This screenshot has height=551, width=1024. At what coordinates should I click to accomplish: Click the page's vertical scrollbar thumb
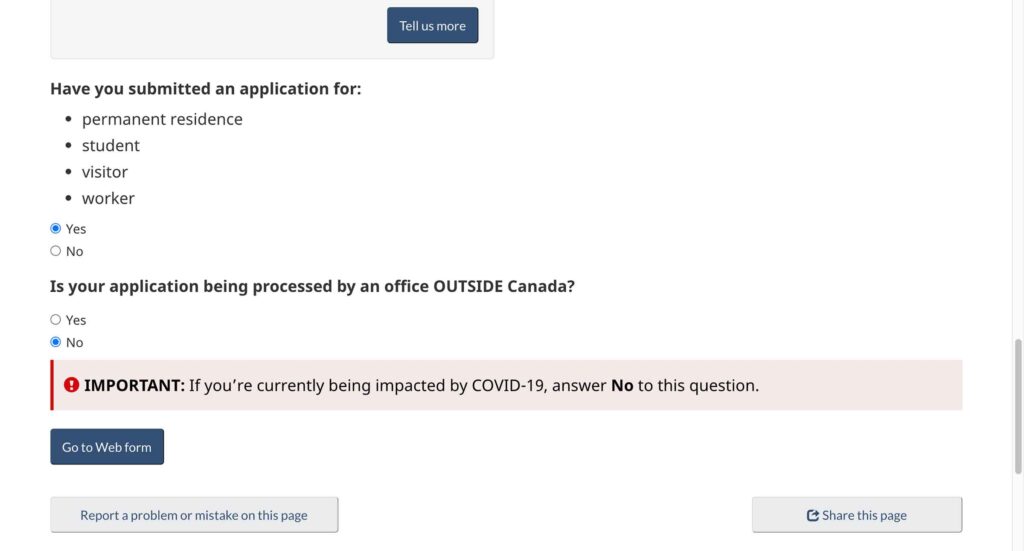tap(1018, 400)
